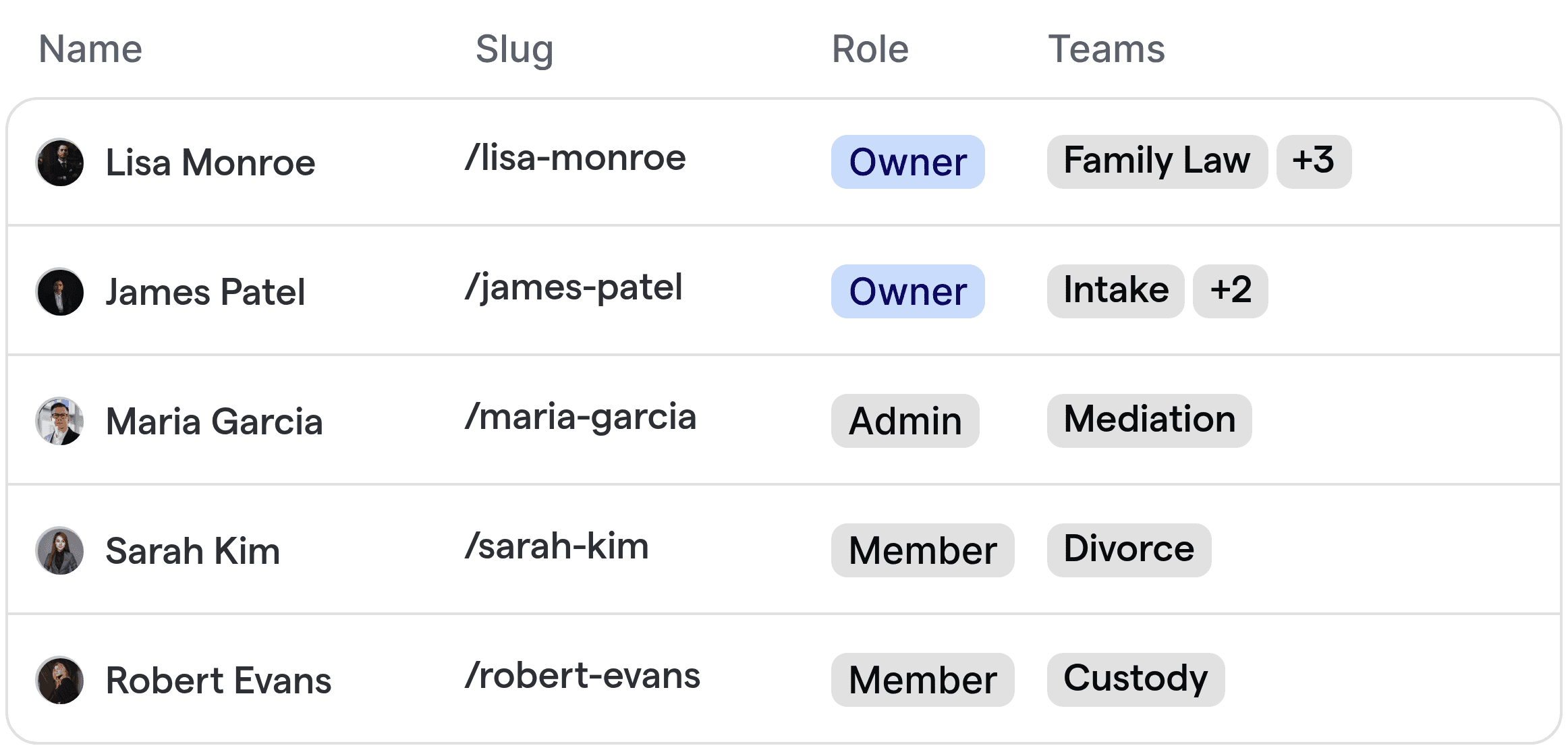Screen dimensions: 1568x750
Task: Click the Family Law team badge
Action: pyautogui.click(x=1156, y=161)
